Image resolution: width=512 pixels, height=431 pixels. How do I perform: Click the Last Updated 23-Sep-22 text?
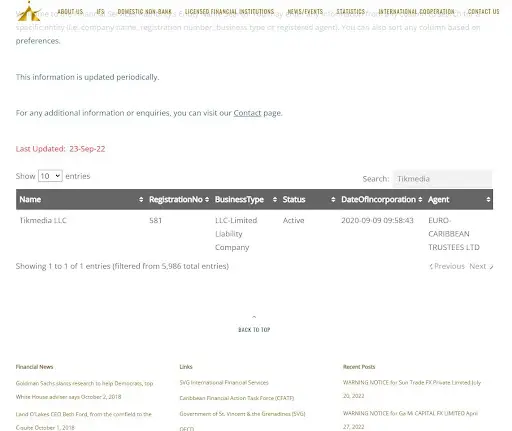tap(60, 149)
